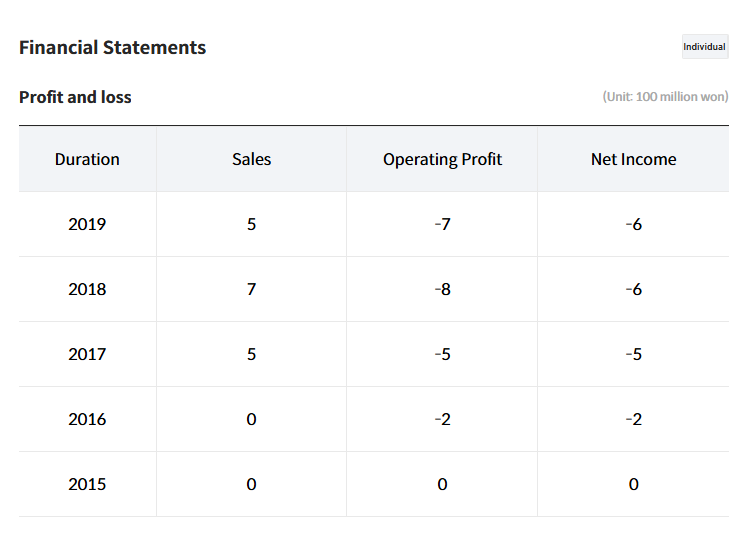Click the 2018 Sales value 7
The image size is (747, 537).
[x=251, y=289]
